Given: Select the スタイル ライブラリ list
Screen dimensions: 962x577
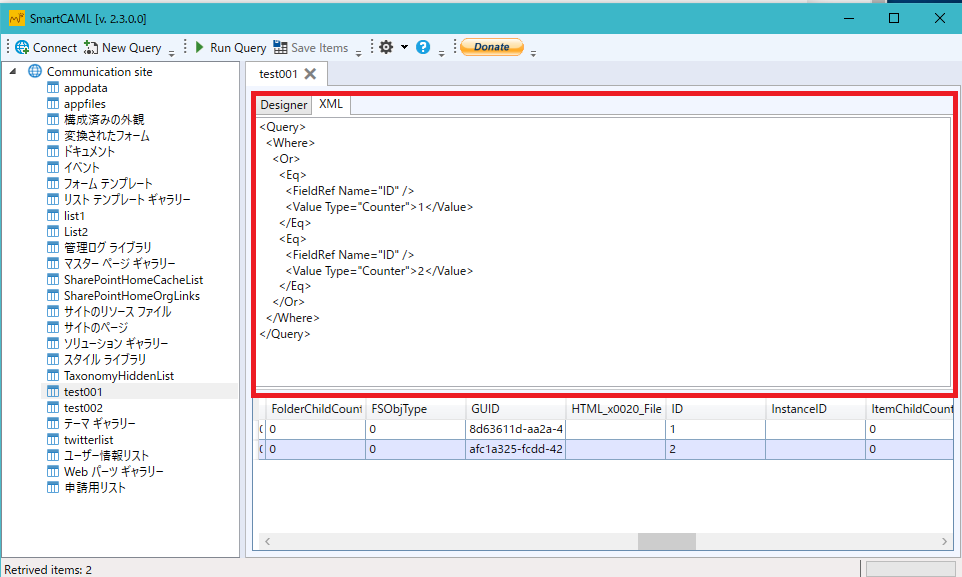Looking at the screenshot, I should point(105,359).
